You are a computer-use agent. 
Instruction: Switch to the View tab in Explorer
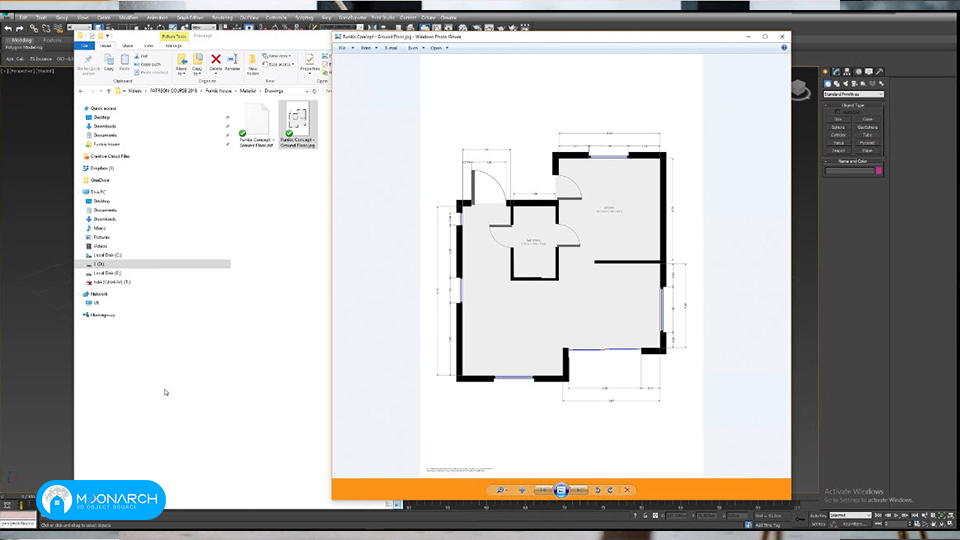tap(148, 46)
